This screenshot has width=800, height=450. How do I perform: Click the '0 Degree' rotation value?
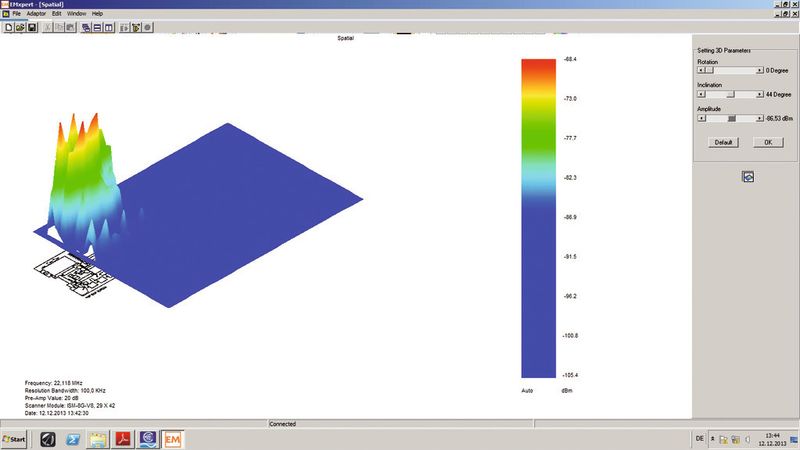777,70
